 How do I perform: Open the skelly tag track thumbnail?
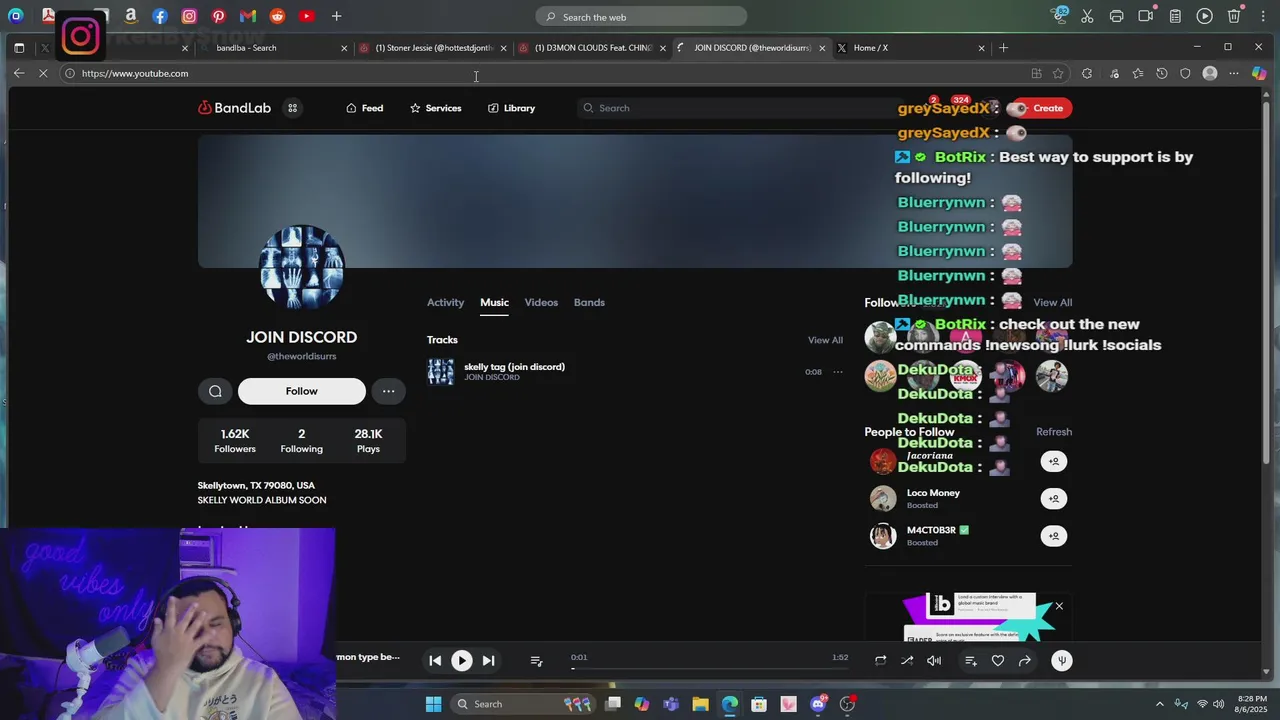coord(440,372)
